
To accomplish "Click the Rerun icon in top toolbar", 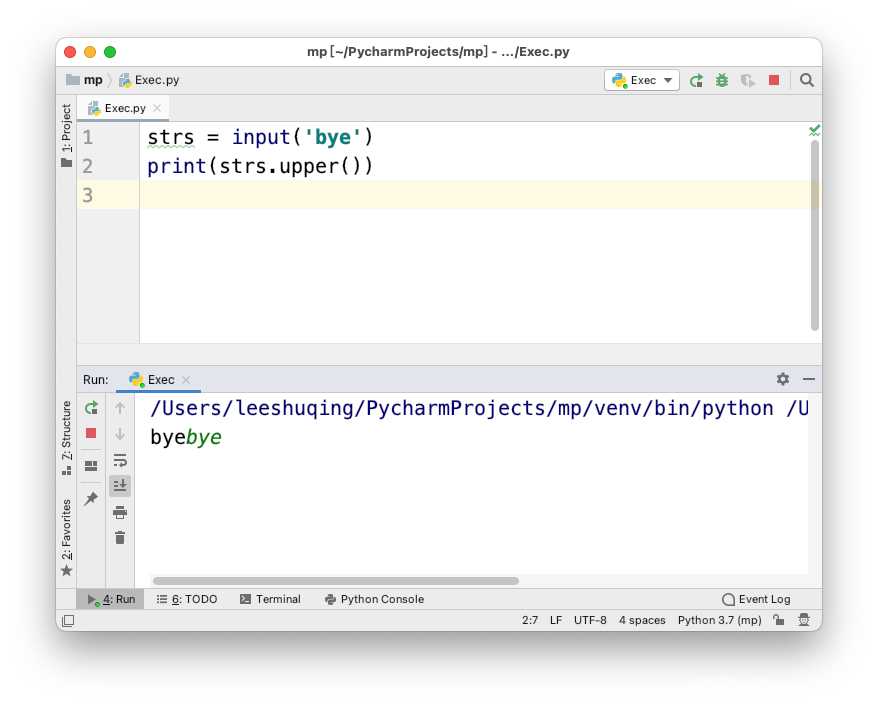I will point(697,81).
